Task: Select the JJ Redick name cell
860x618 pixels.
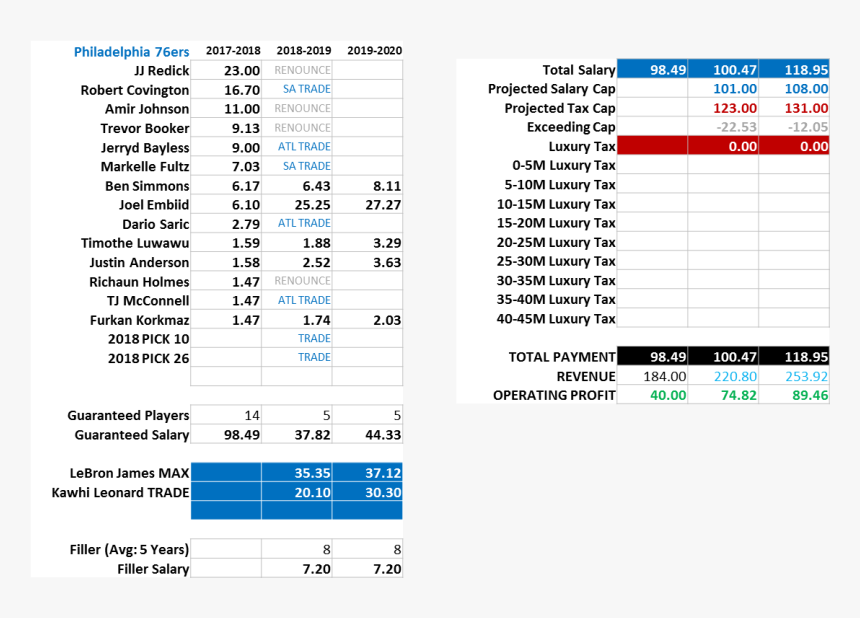Action: tap(162, 71)
